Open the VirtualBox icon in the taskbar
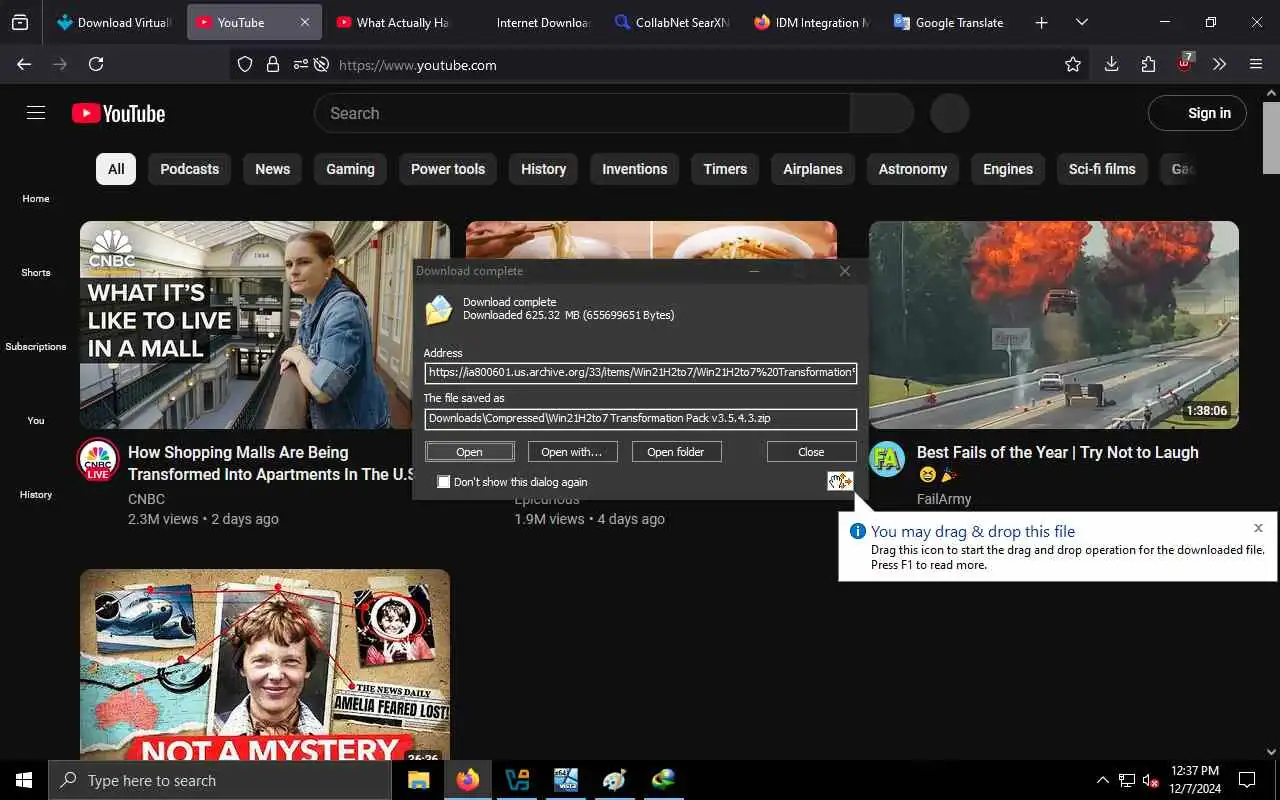Image resolution: width=1280 pixels, height=800 pixels. [517, 780]
